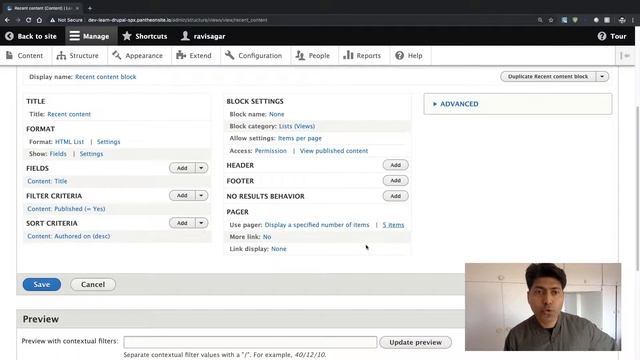The height and width of the screenshot is (360, 640).
Task: Edit Block name None link
Action: click(276, 114)
